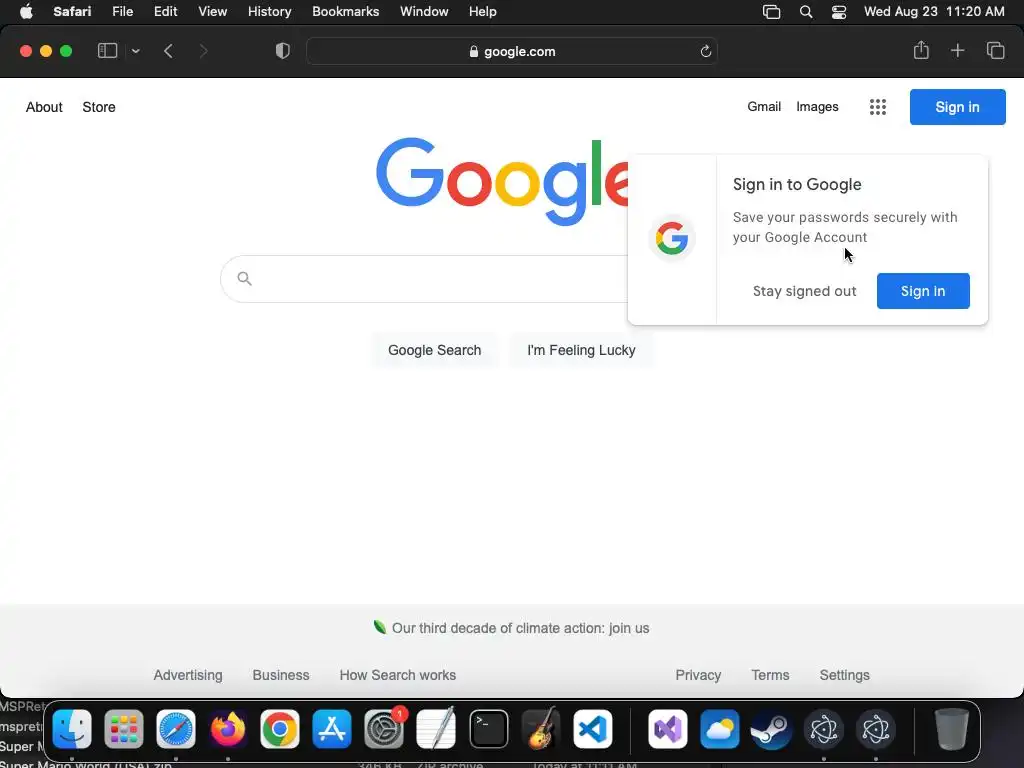
Task: Launch Steam from the Dock
Action: coord(771,729)
